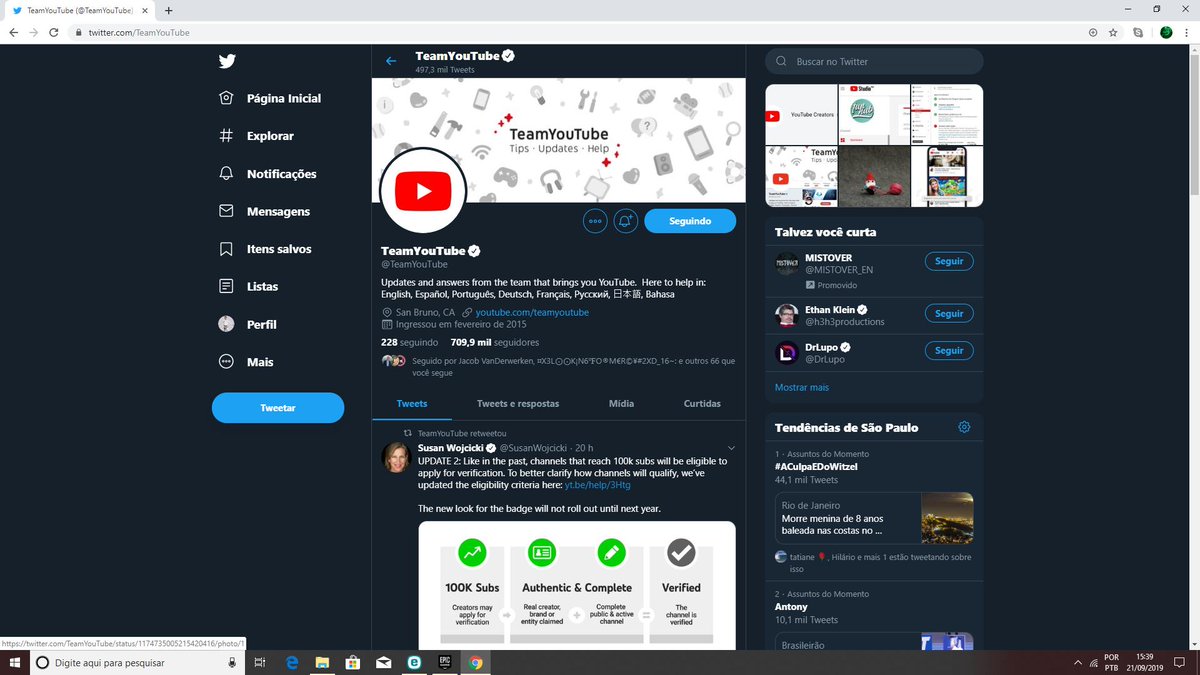Follow Ethan Klein with Seguir button
Image resolution: width=1200 pixels, height=675 pixels.
coord(949,313)
